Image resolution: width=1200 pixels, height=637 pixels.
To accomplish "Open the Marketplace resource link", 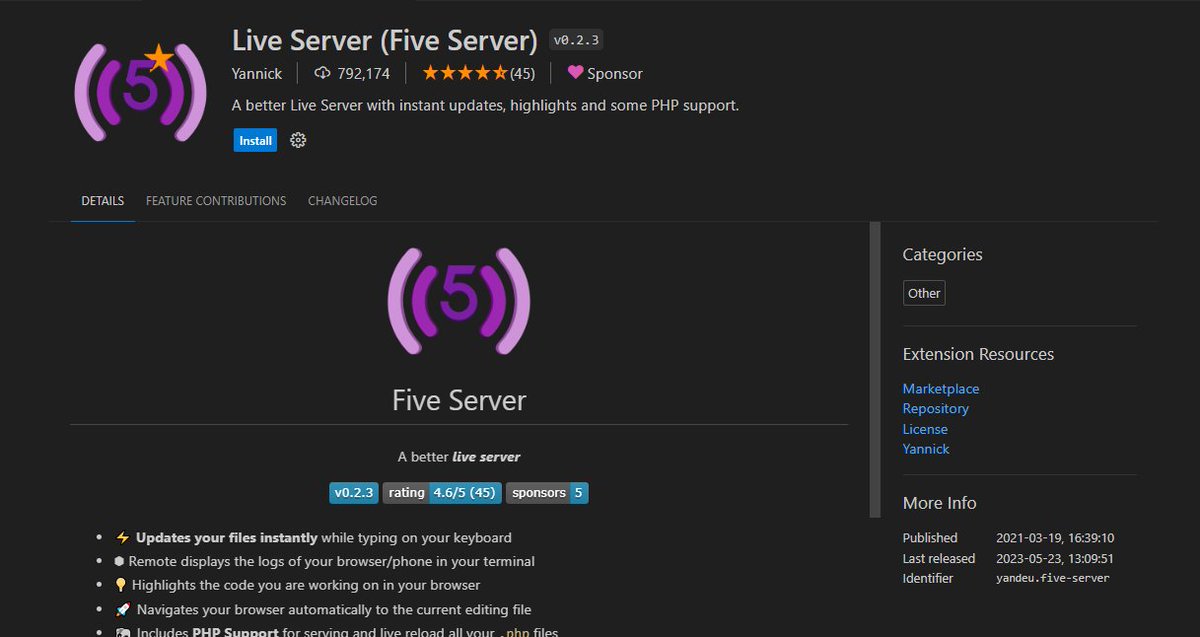I will 941,389.
